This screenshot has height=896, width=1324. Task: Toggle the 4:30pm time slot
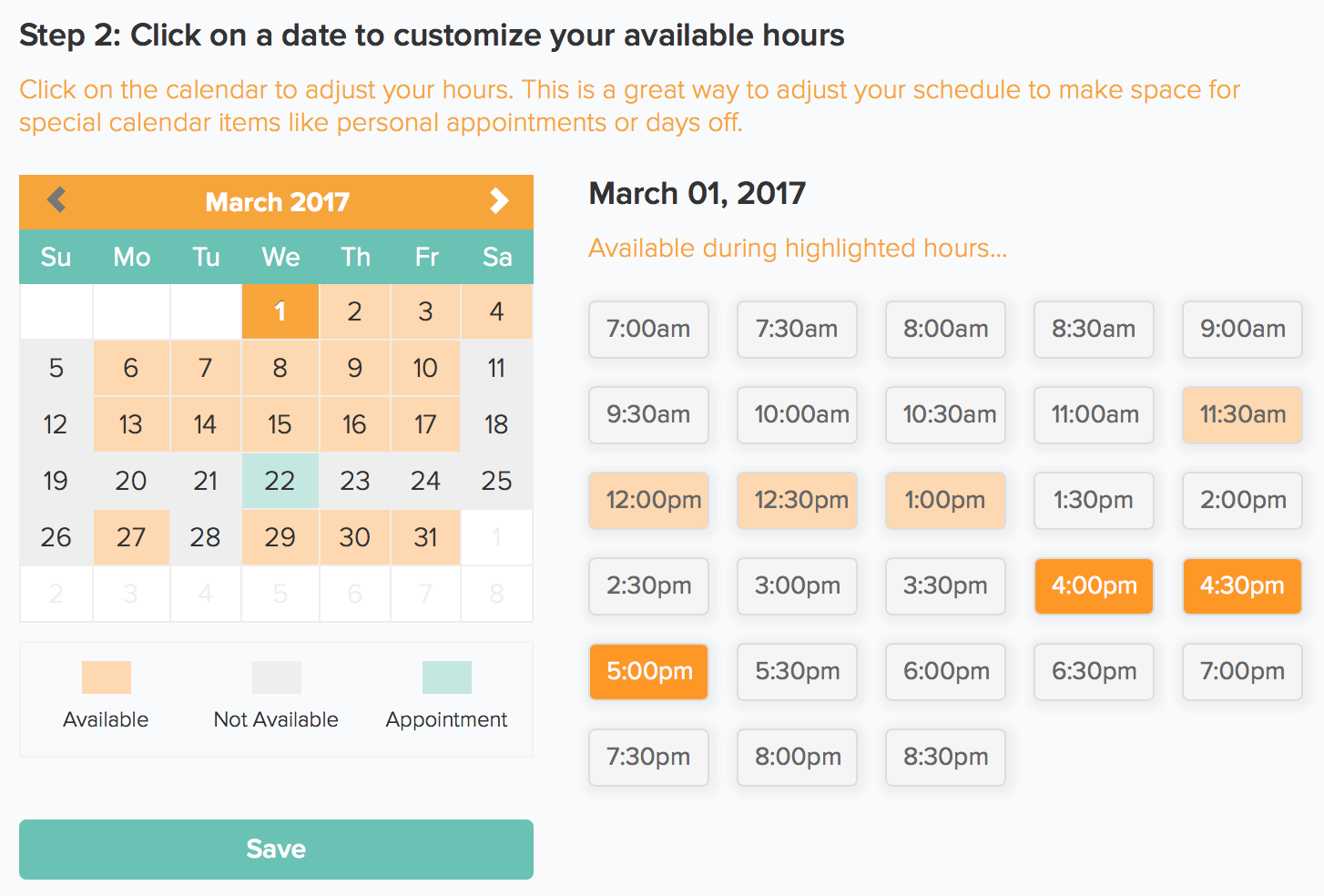[x=1242, y=585]
